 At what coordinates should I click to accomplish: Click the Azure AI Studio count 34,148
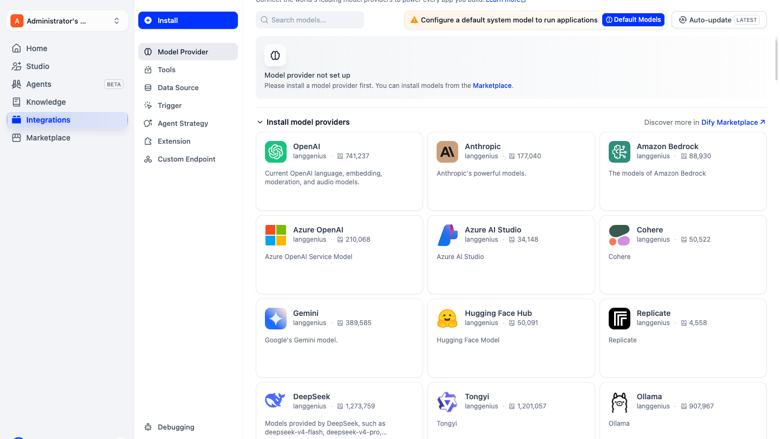click(528, 240)
